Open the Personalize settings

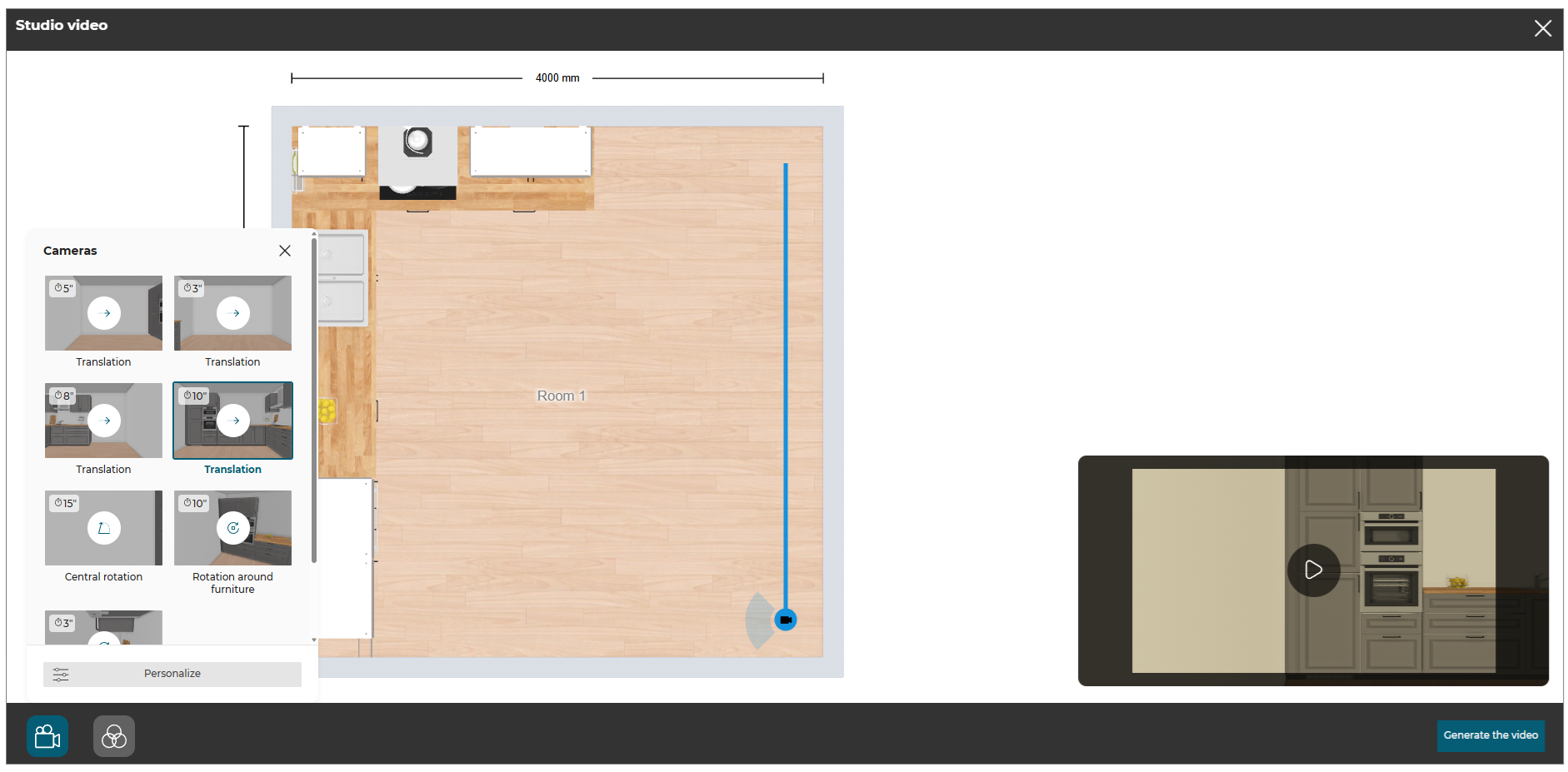click(x=172, y=674)
